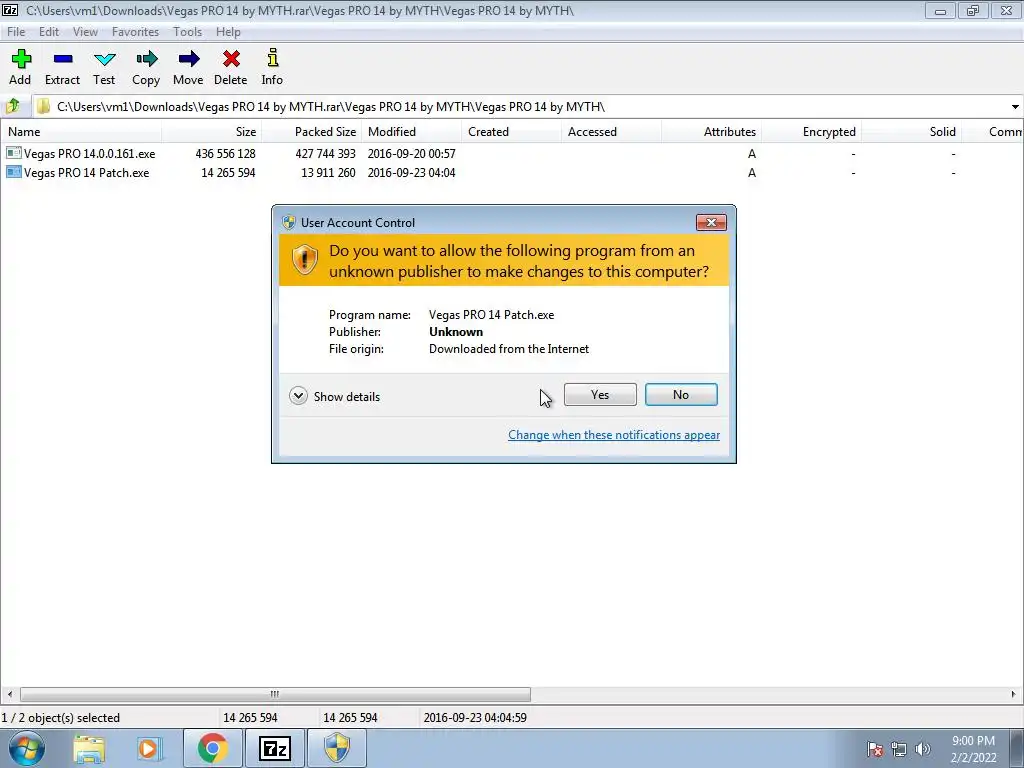Open the Windows Start button

pyautogui.click(x=27, y=748)
